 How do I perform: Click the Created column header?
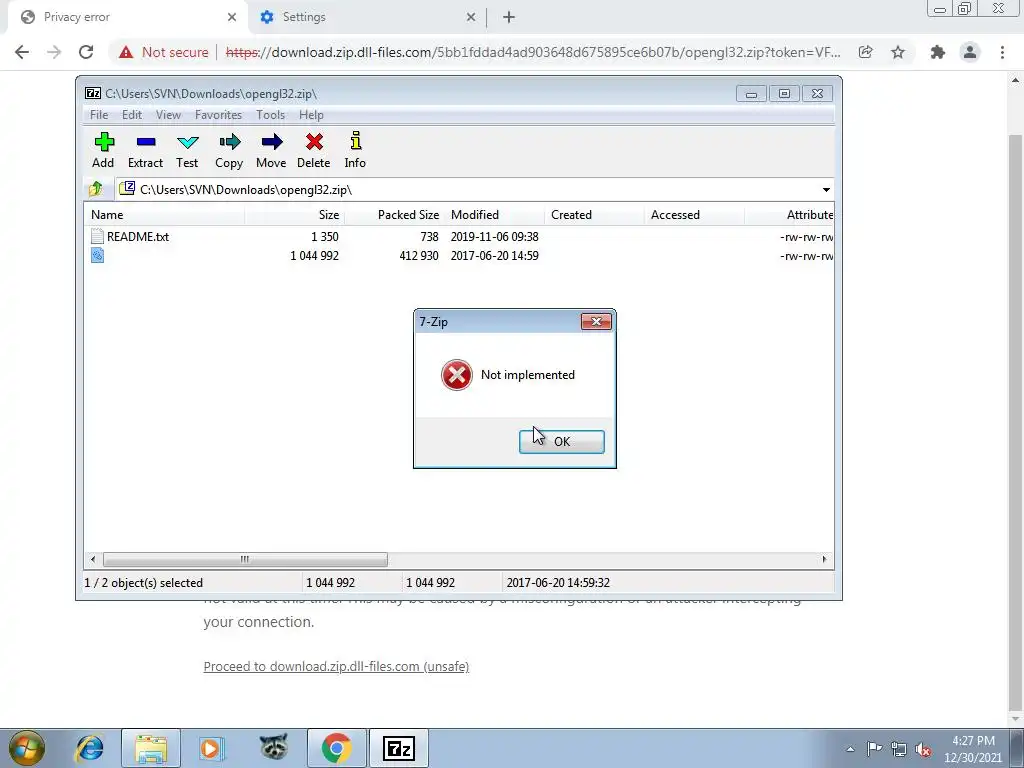[x=594, y=215]
